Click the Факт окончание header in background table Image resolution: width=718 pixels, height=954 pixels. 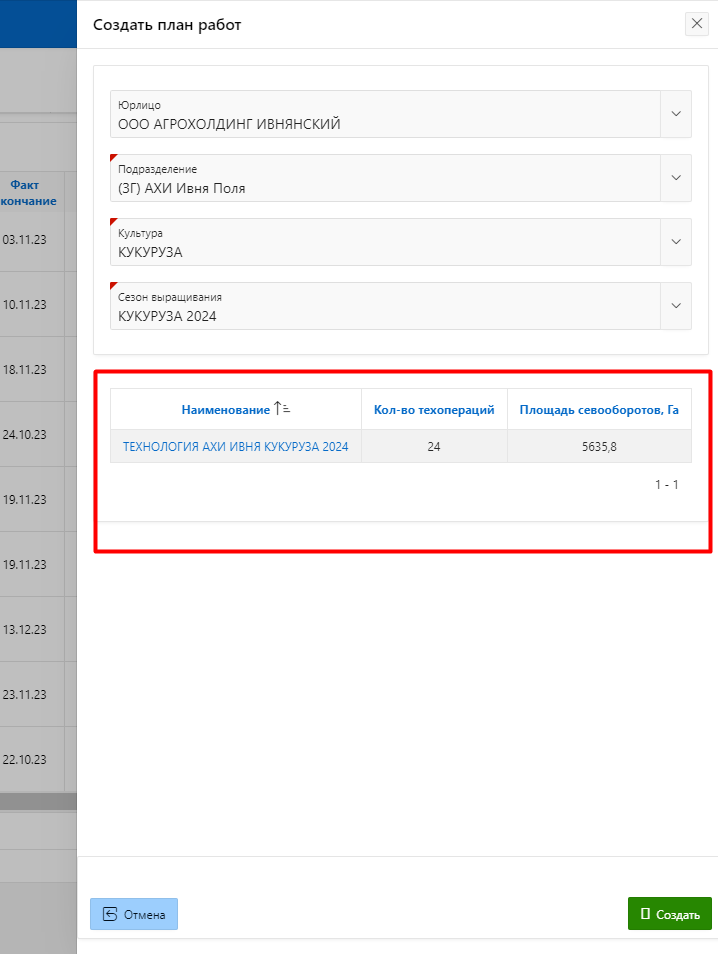pos(30,193)
